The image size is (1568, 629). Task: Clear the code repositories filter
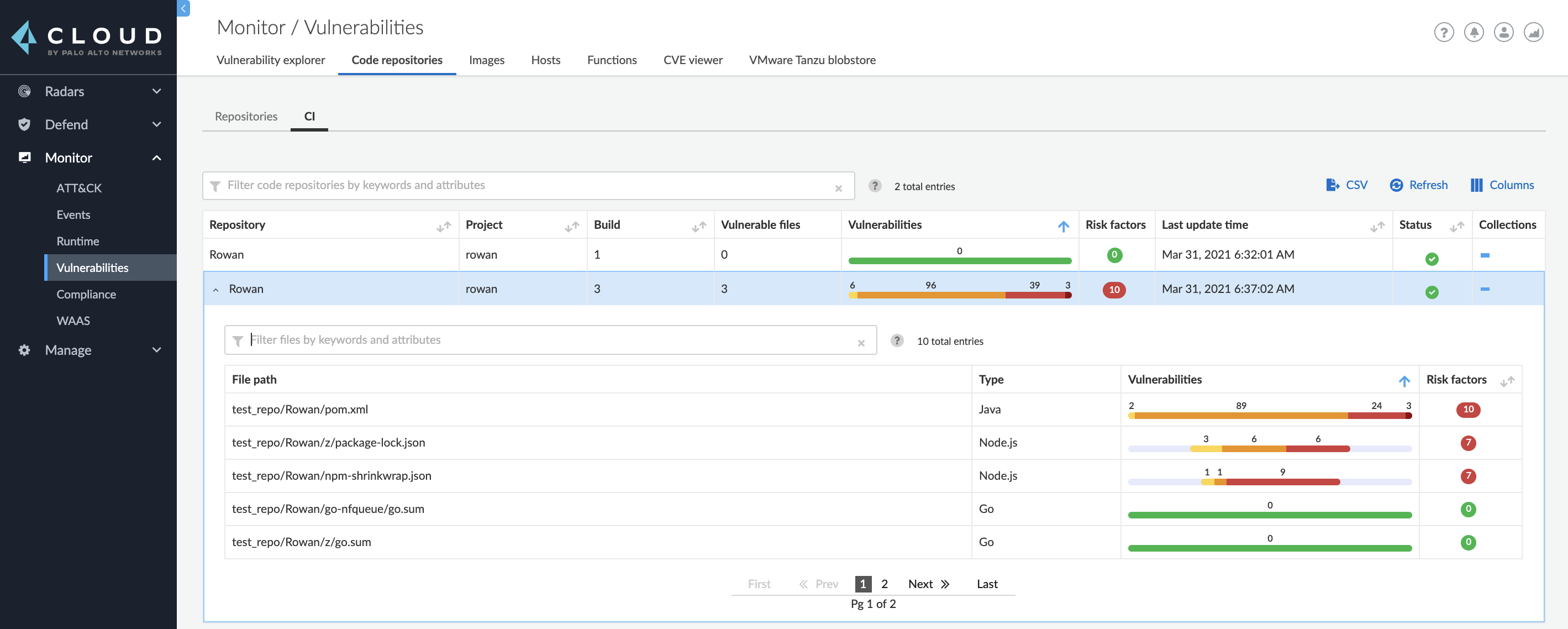coord(838,189)
